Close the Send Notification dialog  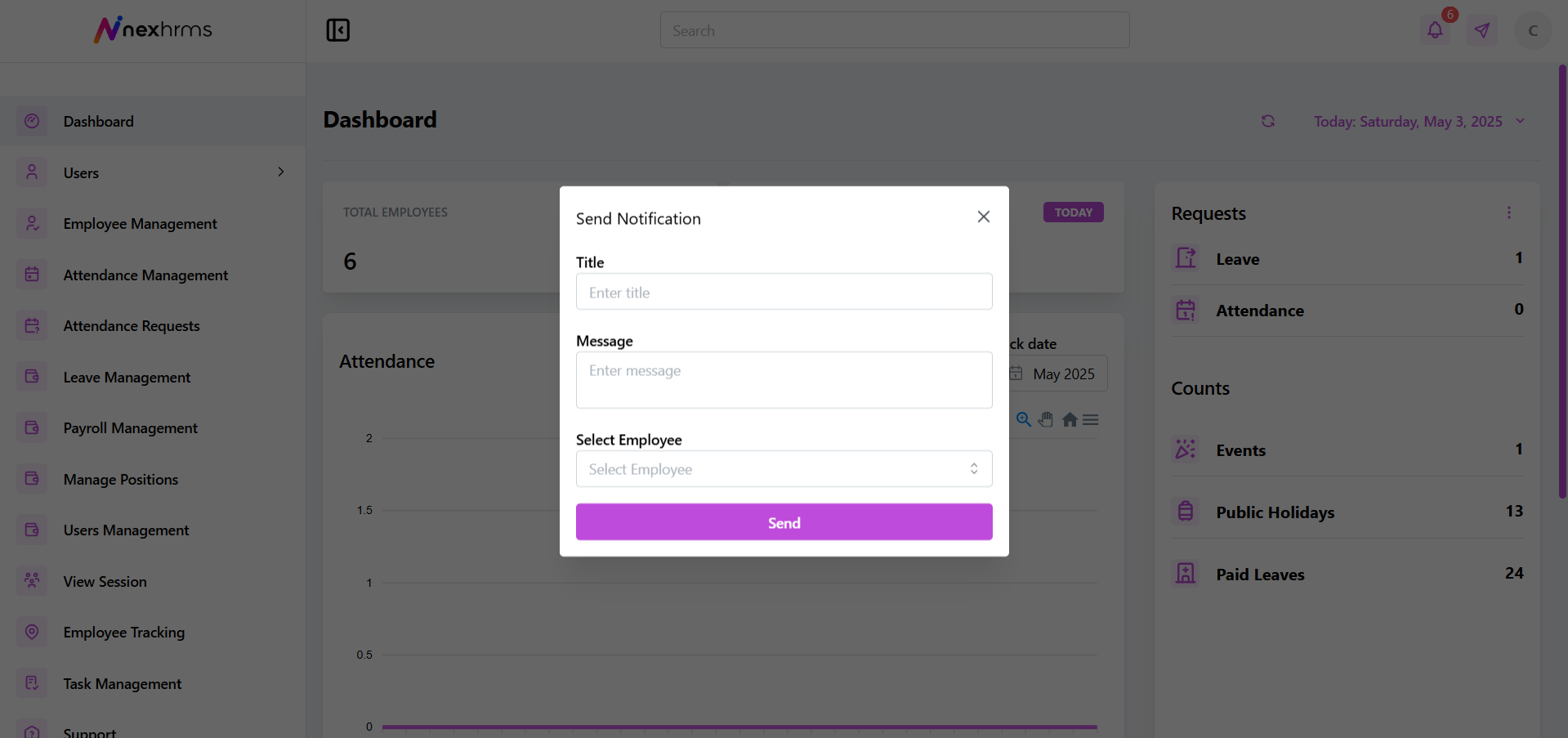coord(984,217)
